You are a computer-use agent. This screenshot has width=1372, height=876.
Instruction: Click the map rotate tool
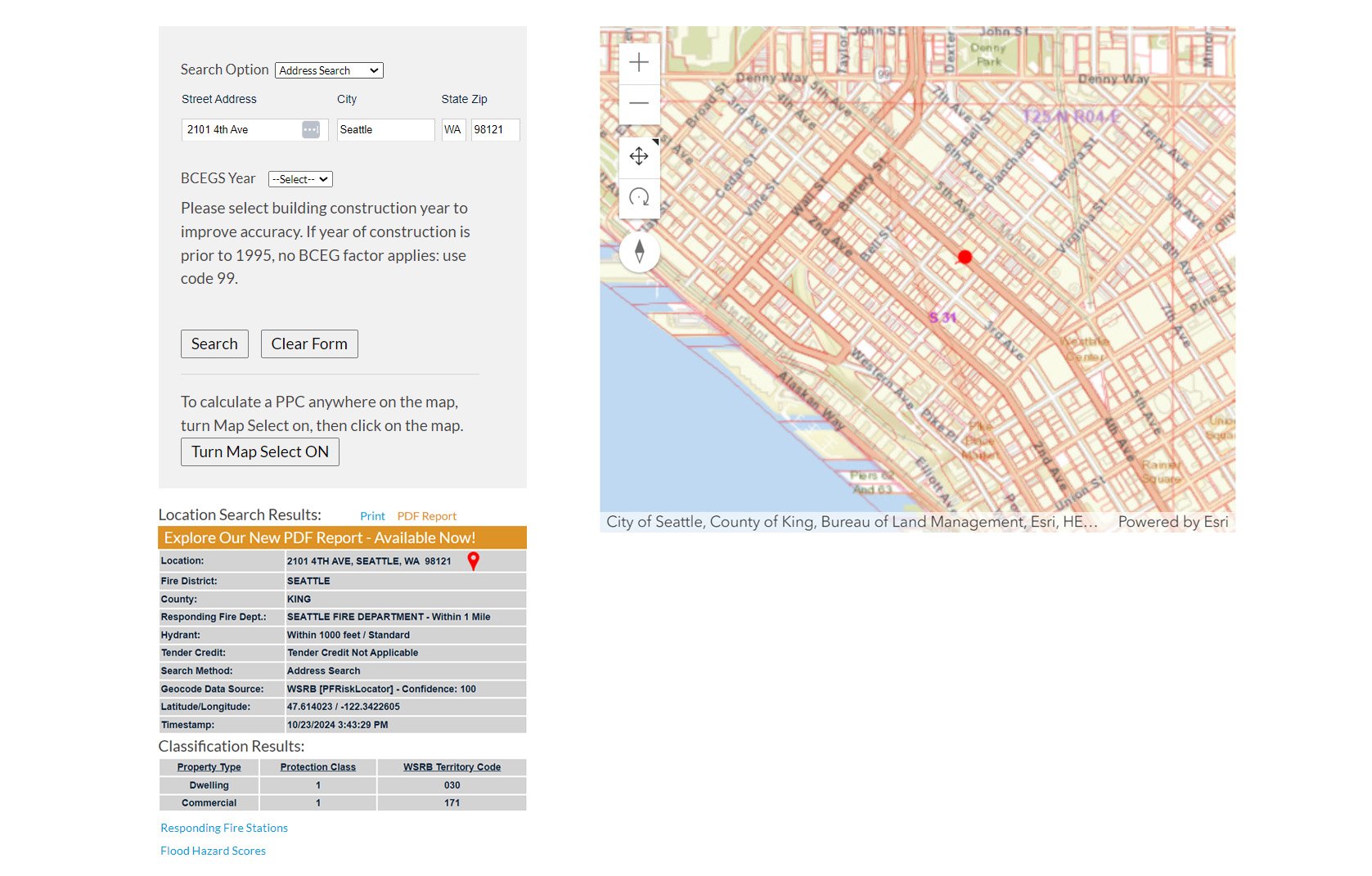[x=639, y=197]
